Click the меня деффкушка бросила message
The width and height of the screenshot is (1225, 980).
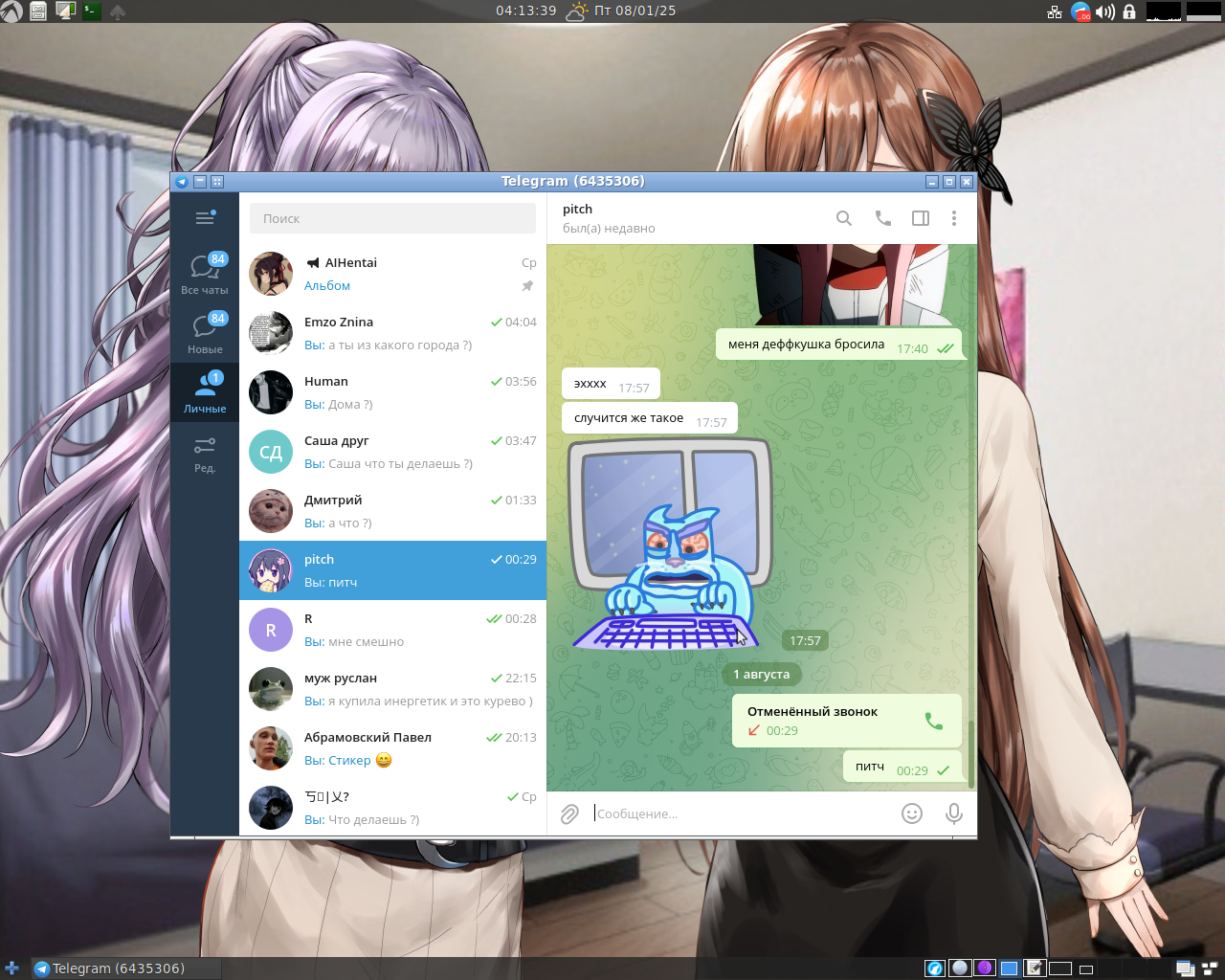(839, 345)
